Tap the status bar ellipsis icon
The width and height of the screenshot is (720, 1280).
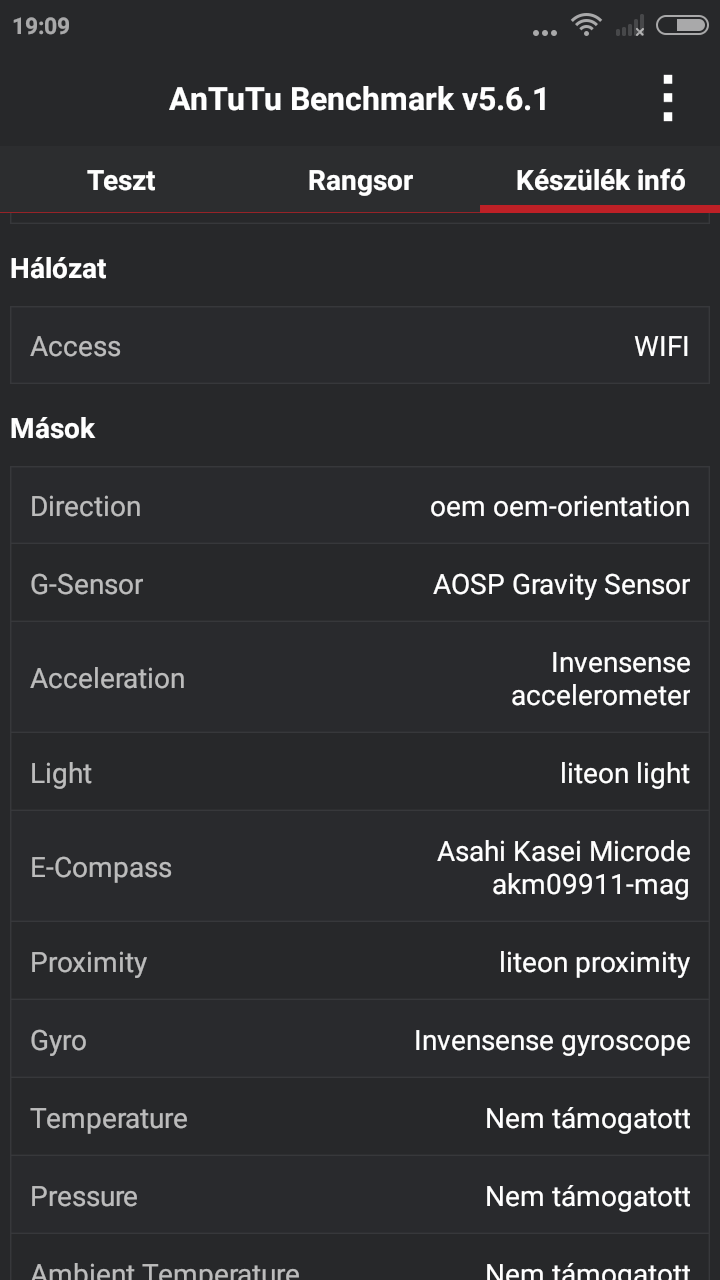[545, 32]
